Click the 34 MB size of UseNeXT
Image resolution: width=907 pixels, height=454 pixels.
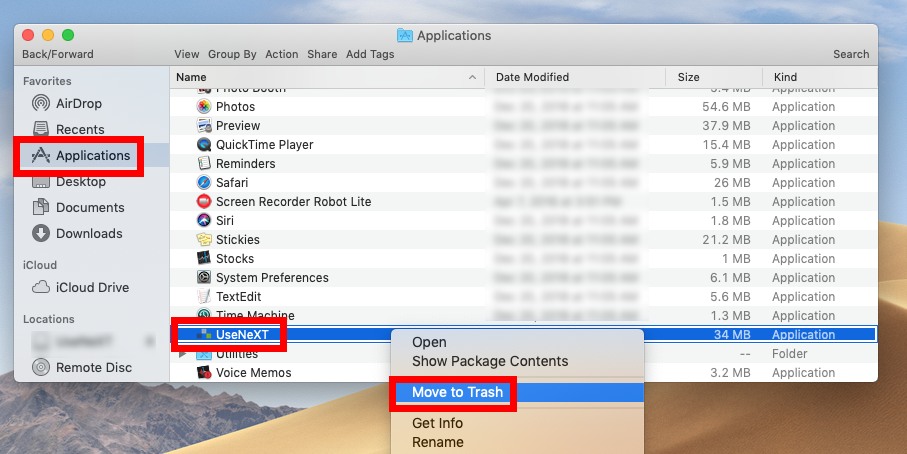point(732,334)
